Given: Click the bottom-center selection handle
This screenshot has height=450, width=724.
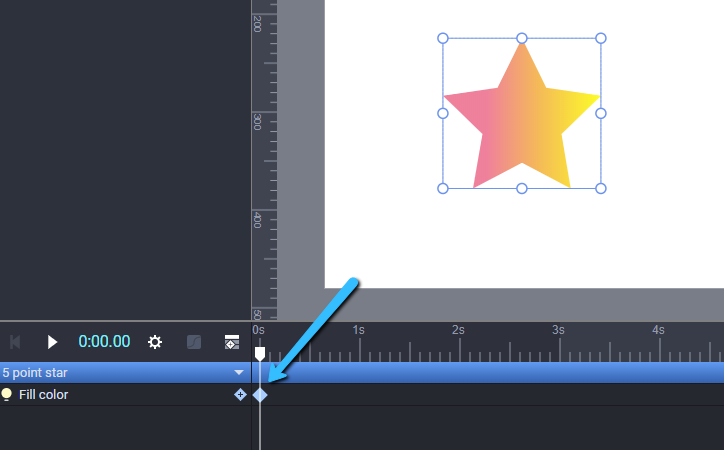Looking at the screenshot, I should tap(522, 188).
